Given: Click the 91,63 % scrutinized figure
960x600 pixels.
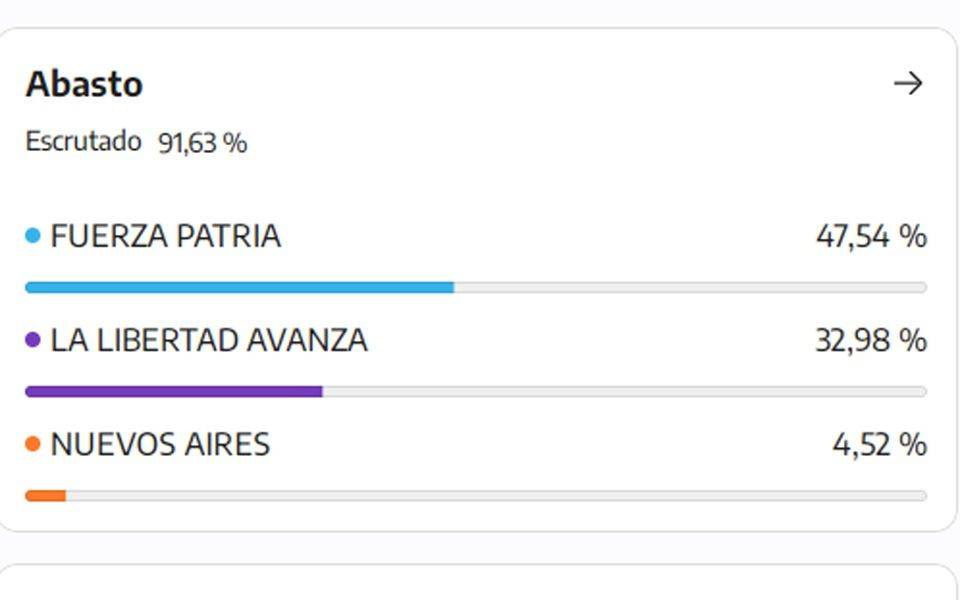Looking at the screenshot, I should [x=203, y=143].
